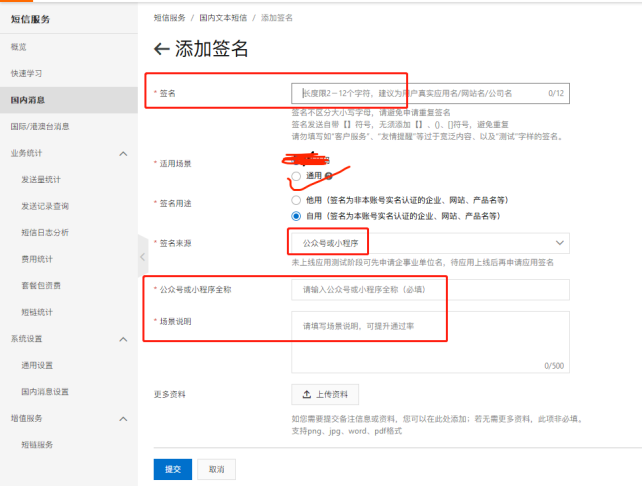The width and height of the screenshot is (643, 486).
Task: Open 通用设置 page
Action: (x=37, y=365)
